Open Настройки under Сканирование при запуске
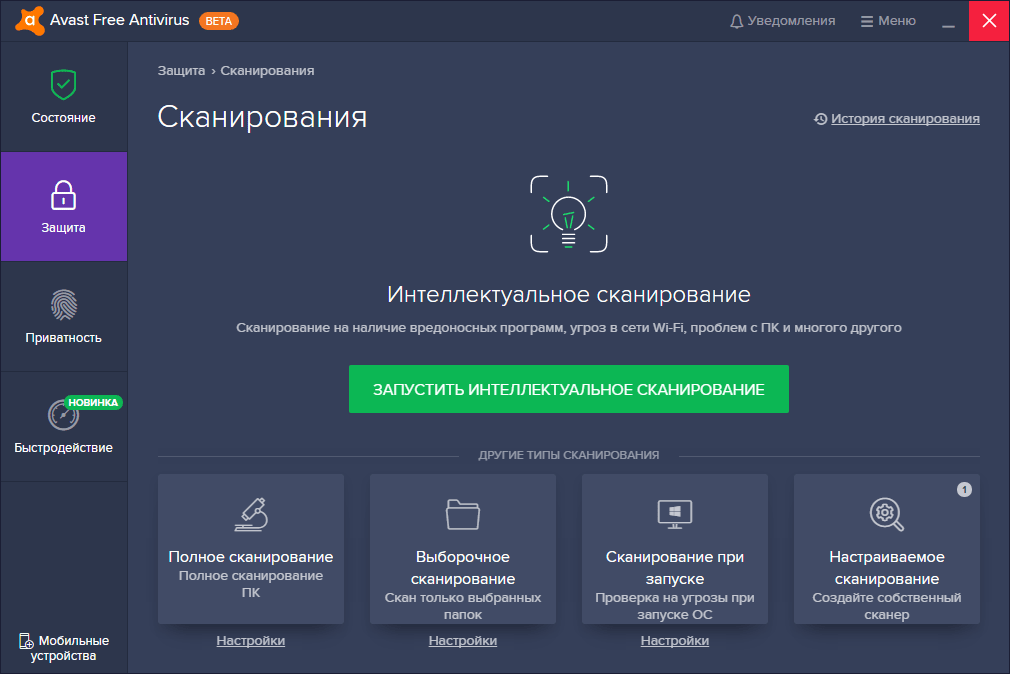Screen dimensions: 1010x674 point(675,640)
